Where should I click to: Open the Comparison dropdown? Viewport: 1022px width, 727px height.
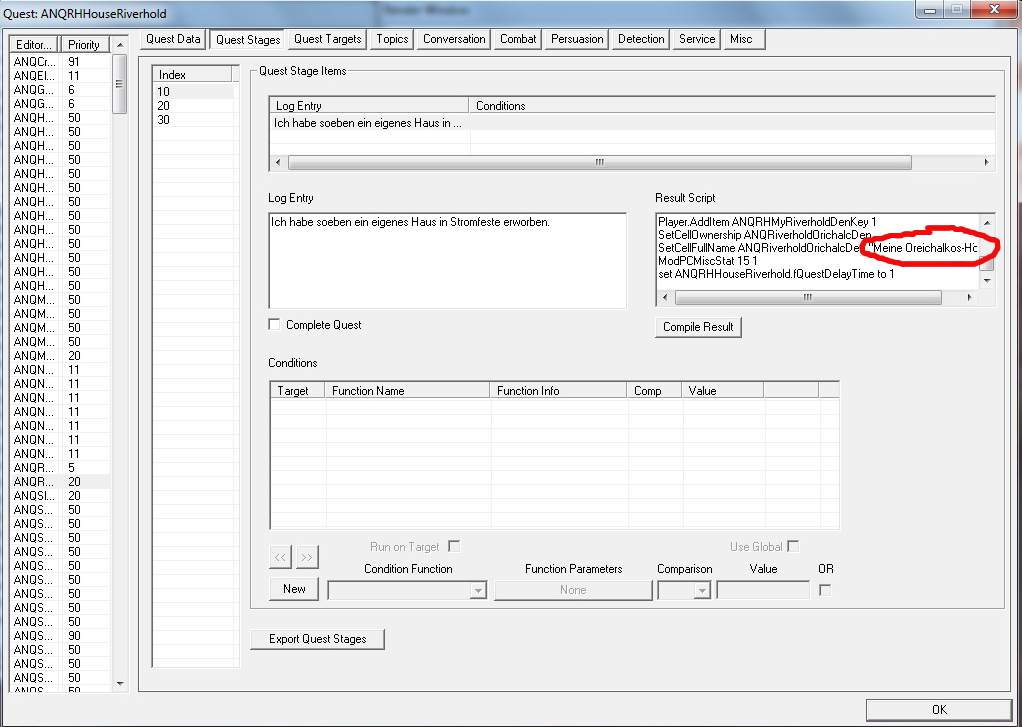pyautogui.click(x=702, y=591)
